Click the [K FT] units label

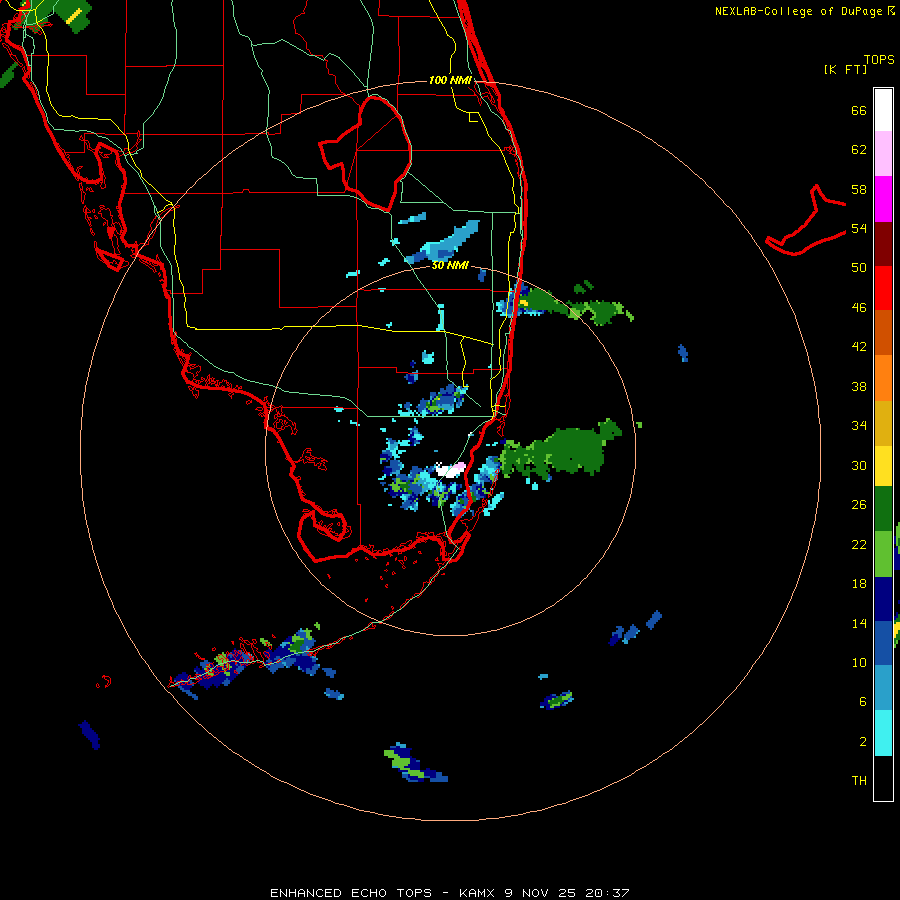click(845, 70)
